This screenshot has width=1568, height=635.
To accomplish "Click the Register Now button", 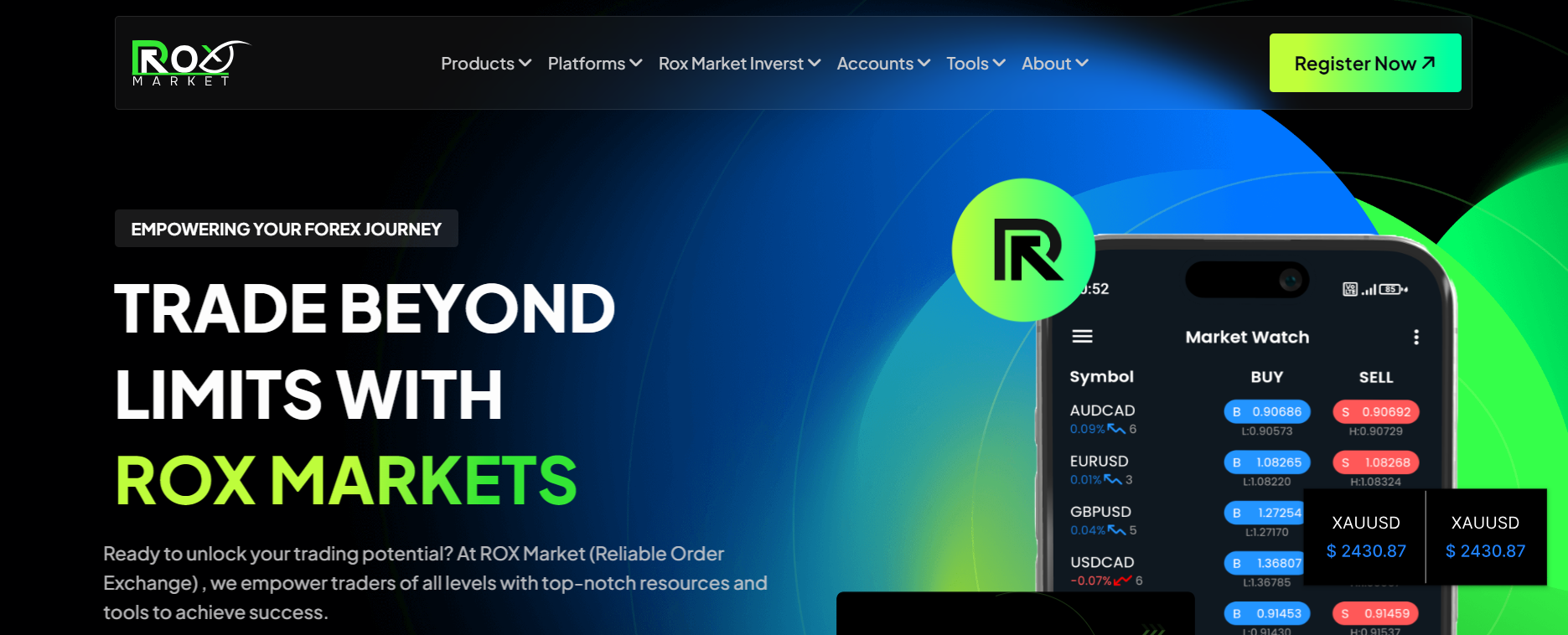I will [x=1364, y=63].
